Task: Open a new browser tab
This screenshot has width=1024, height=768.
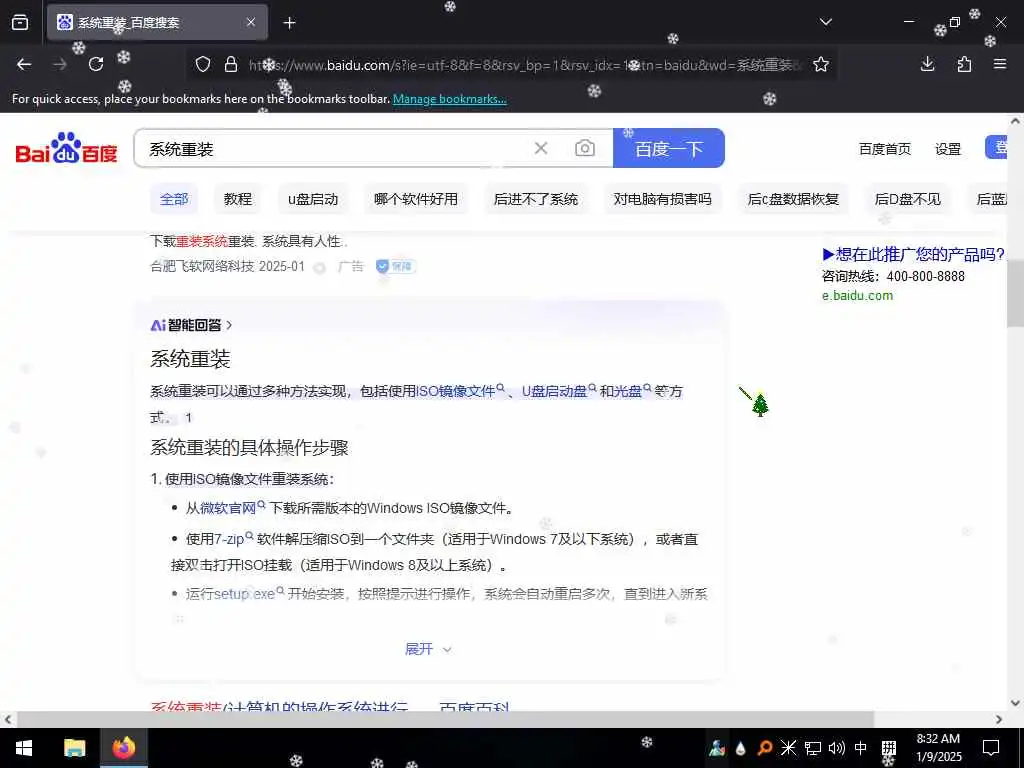Action: 289,23
